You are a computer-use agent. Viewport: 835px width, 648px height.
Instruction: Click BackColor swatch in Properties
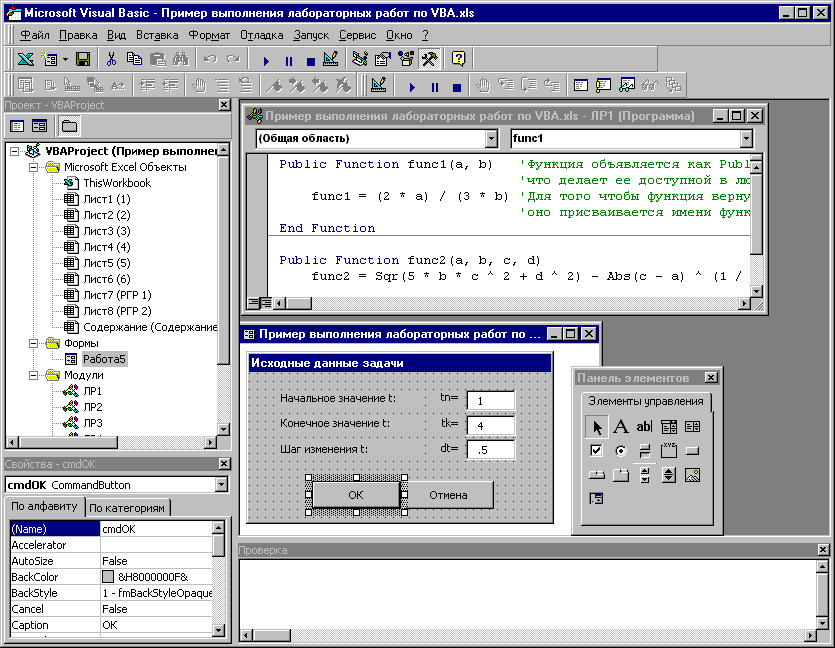click(108, 577)
